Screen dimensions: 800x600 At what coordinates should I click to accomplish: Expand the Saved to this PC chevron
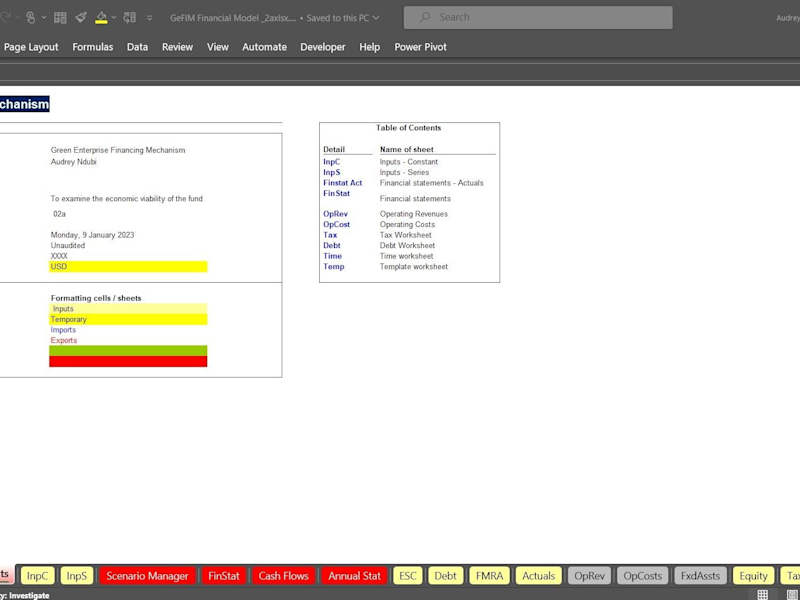[x=376, y=18]
